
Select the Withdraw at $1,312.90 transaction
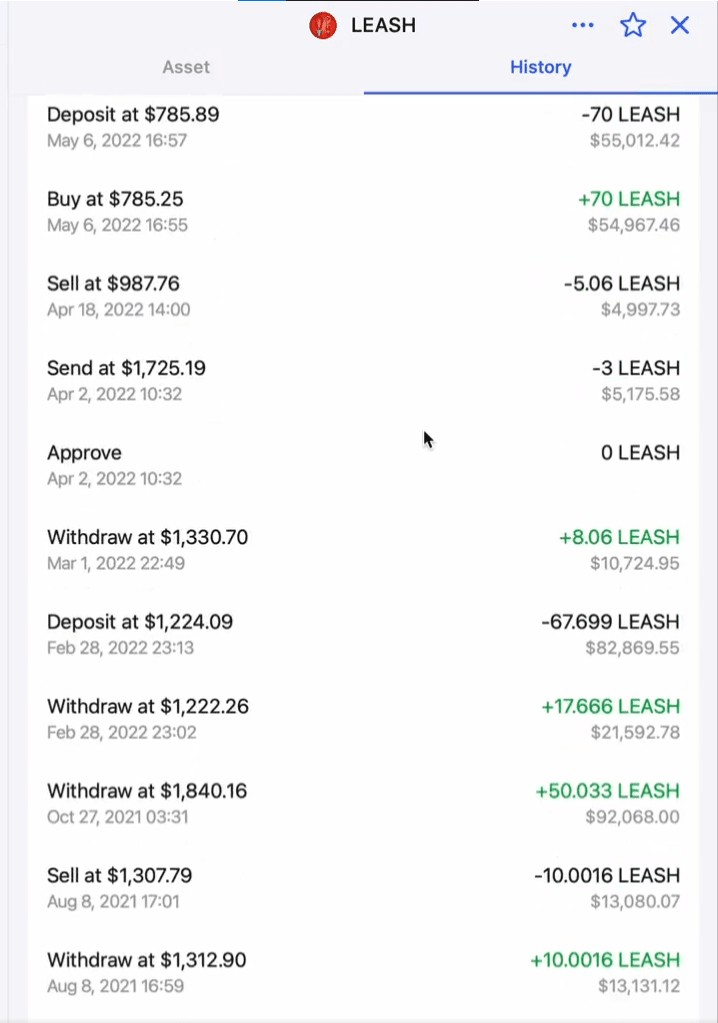click(363, 972)
